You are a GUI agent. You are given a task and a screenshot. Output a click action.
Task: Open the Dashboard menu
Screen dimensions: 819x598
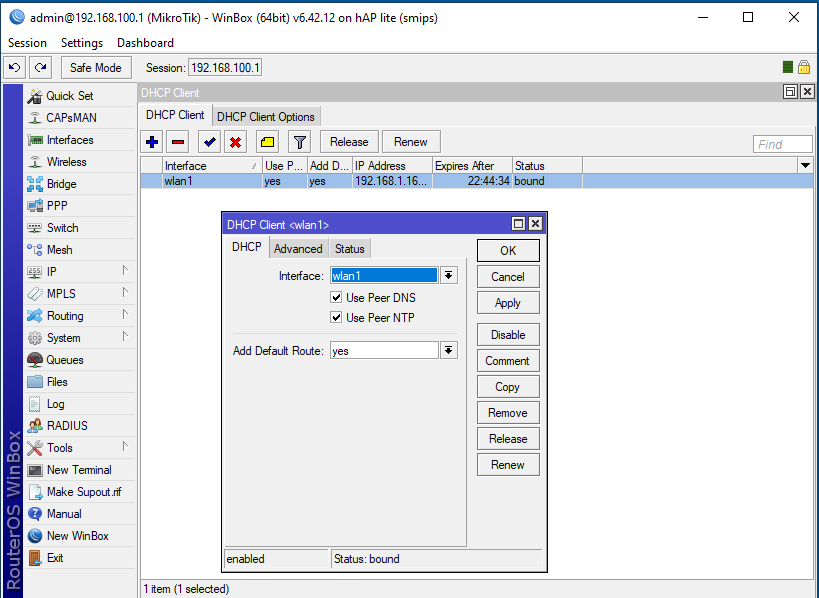coord(145,43)
